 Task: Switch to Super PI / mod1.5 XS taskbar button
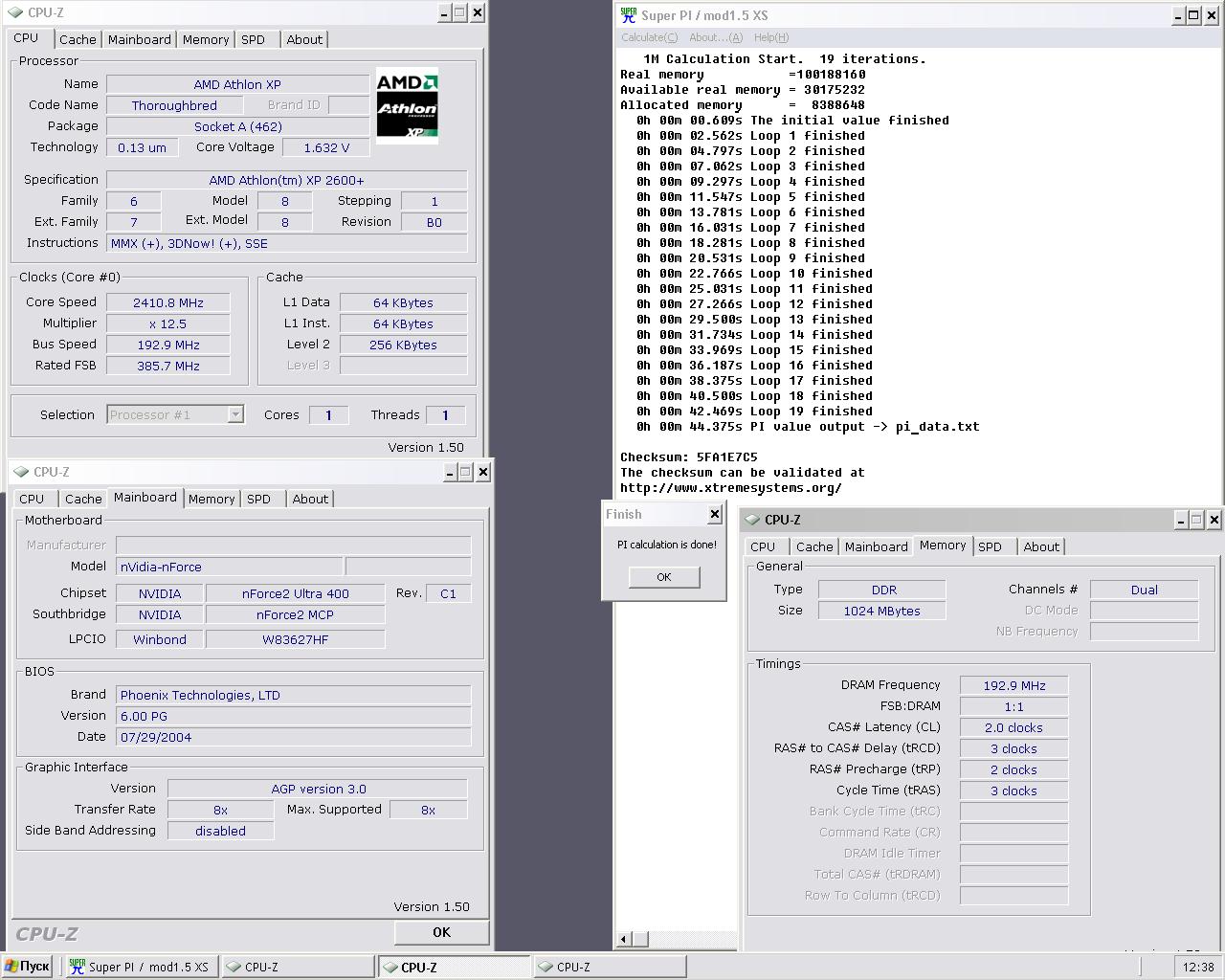click(142, 967)
